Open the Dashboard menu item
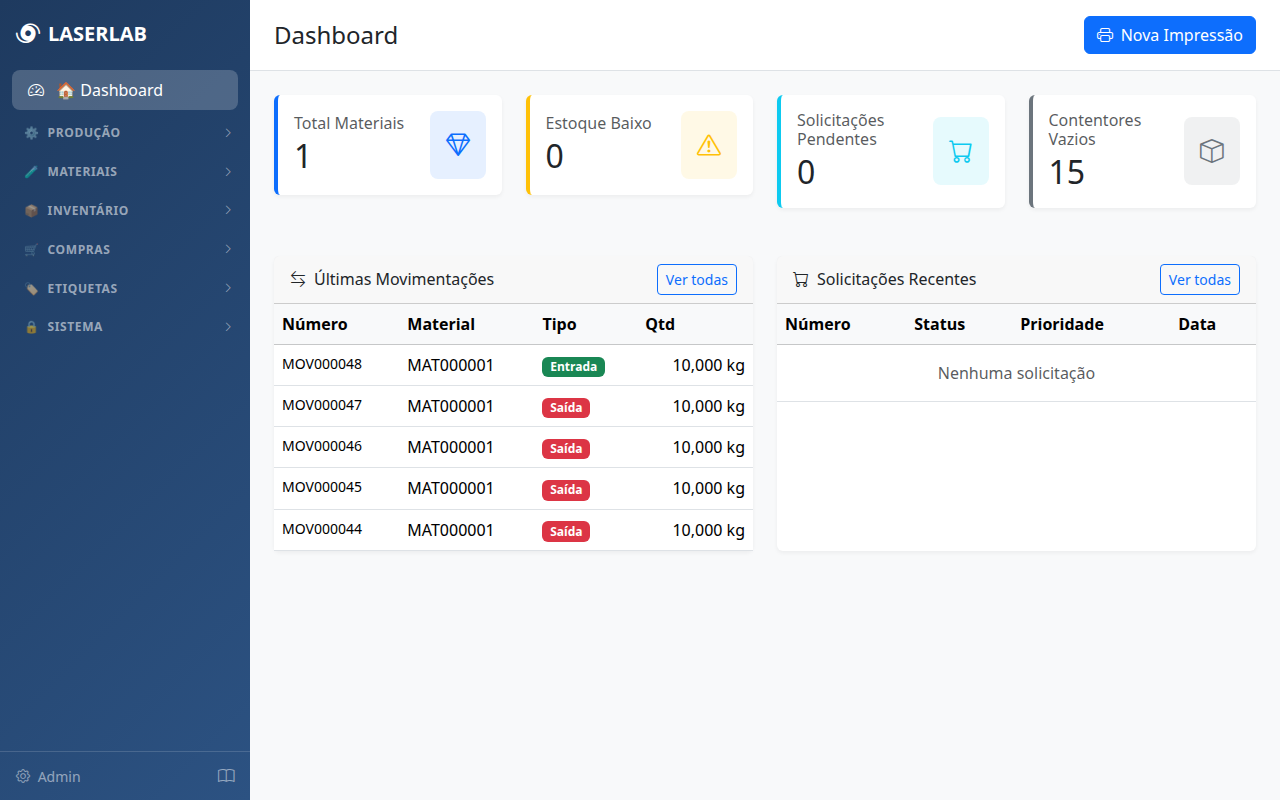The image size is (1280, 800). tap(124, 90)
